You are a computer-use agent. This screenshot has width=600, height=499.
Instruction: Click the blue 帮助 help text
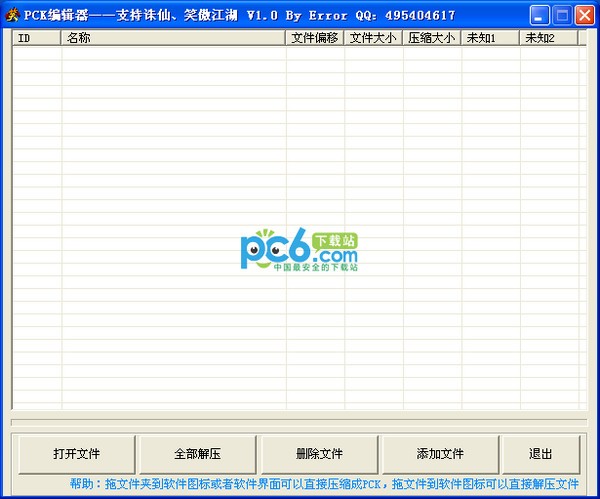pos(324,484)
